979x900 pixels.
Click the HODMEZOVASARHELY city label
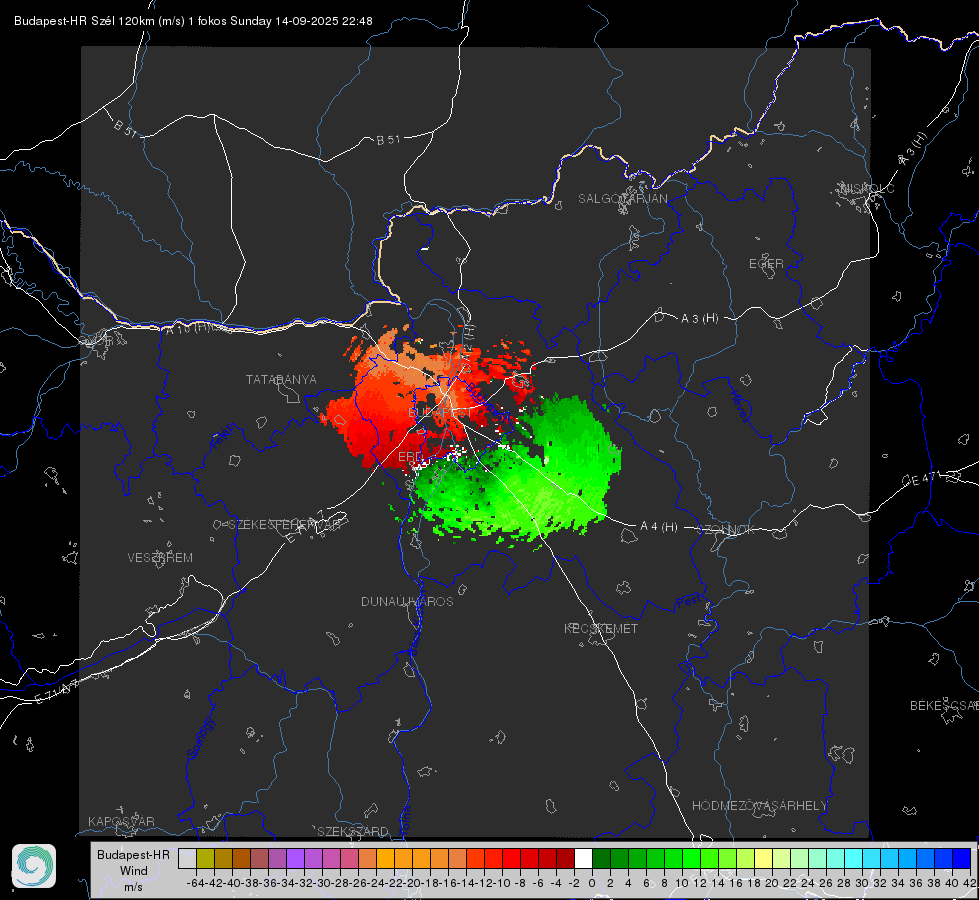point(759,806)
